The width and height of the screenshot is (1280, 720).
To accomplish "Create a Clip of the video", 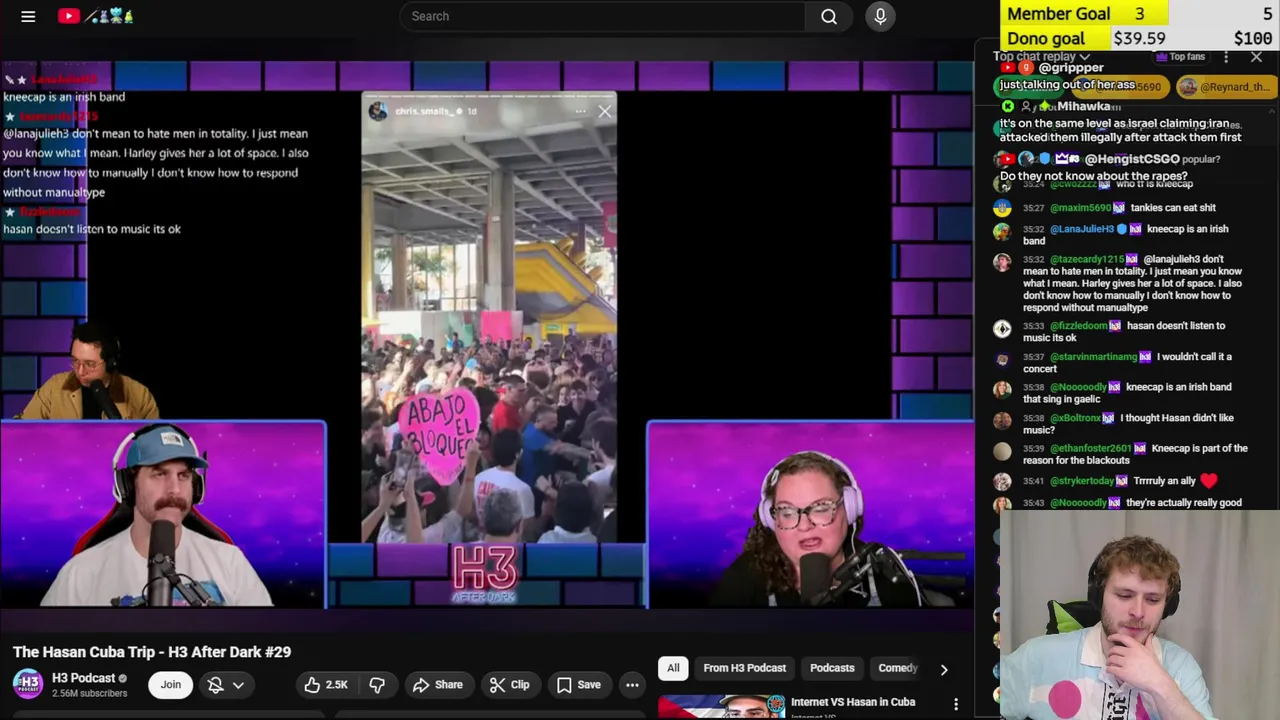I will click(x=509, y=685).
